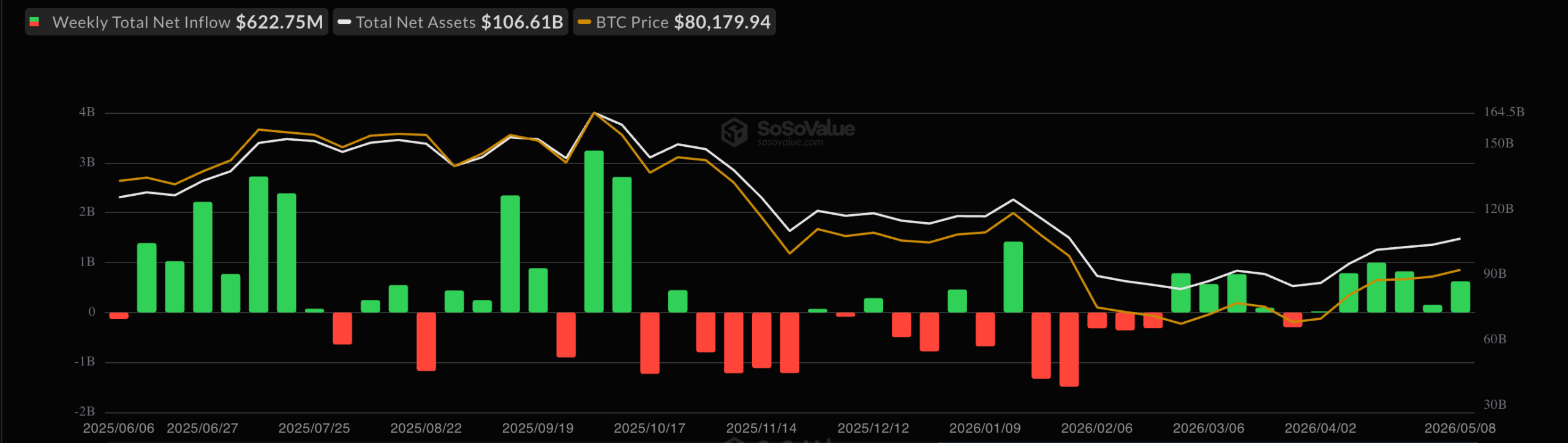Click the -1B left axis label
Screen dimensions: 1568x443
(85, 362)
